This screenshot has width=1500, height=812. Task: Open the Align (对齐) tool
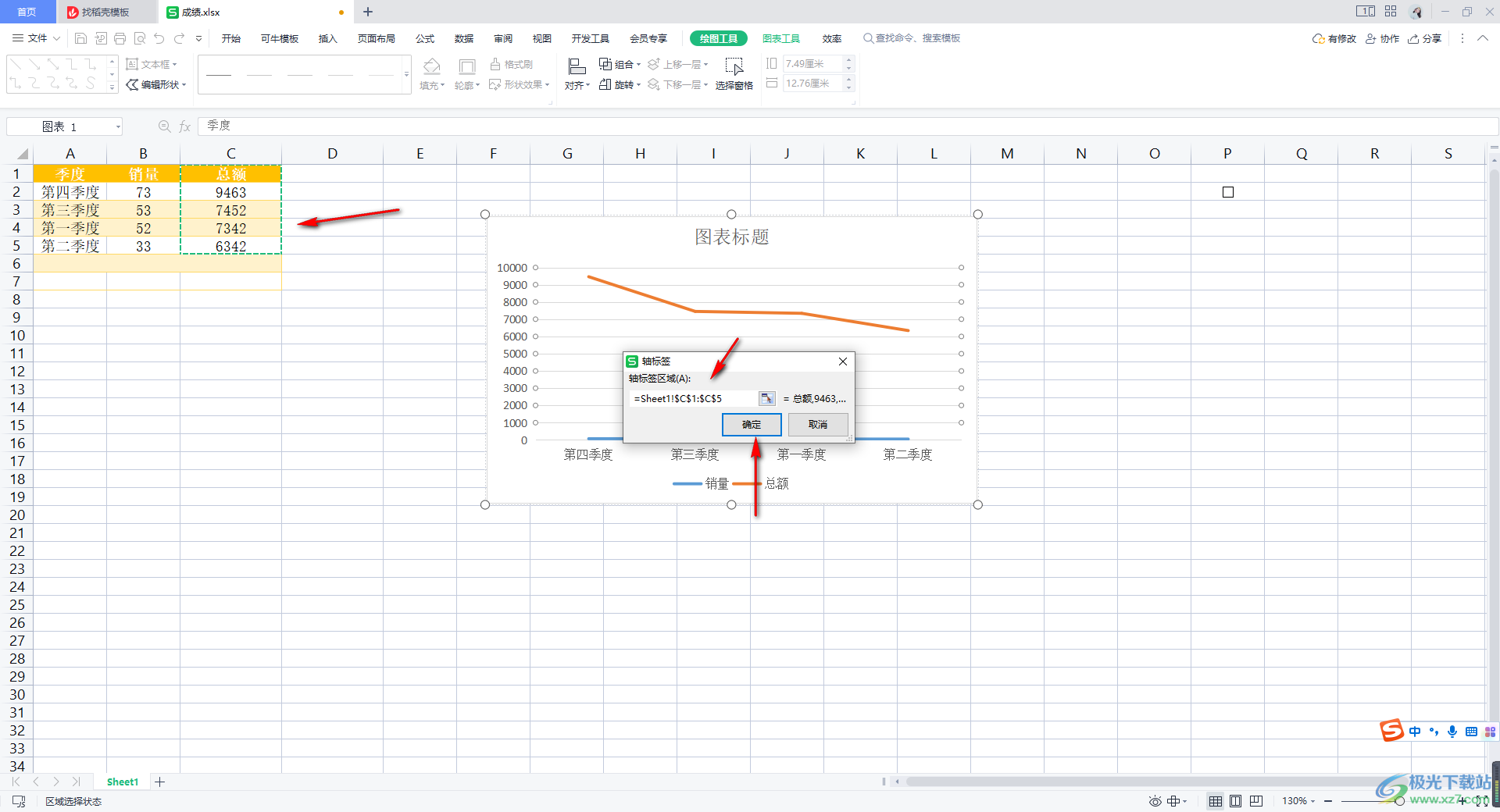pyautogui.click(x=577, y=74)
